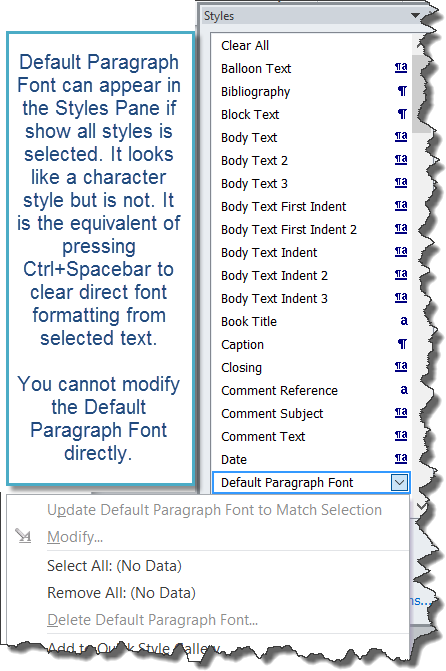The height and width of the screenshot is (671, 446).
Task: Click the paragraph mark icon beside Block Text
Action: tap(402, 114)
